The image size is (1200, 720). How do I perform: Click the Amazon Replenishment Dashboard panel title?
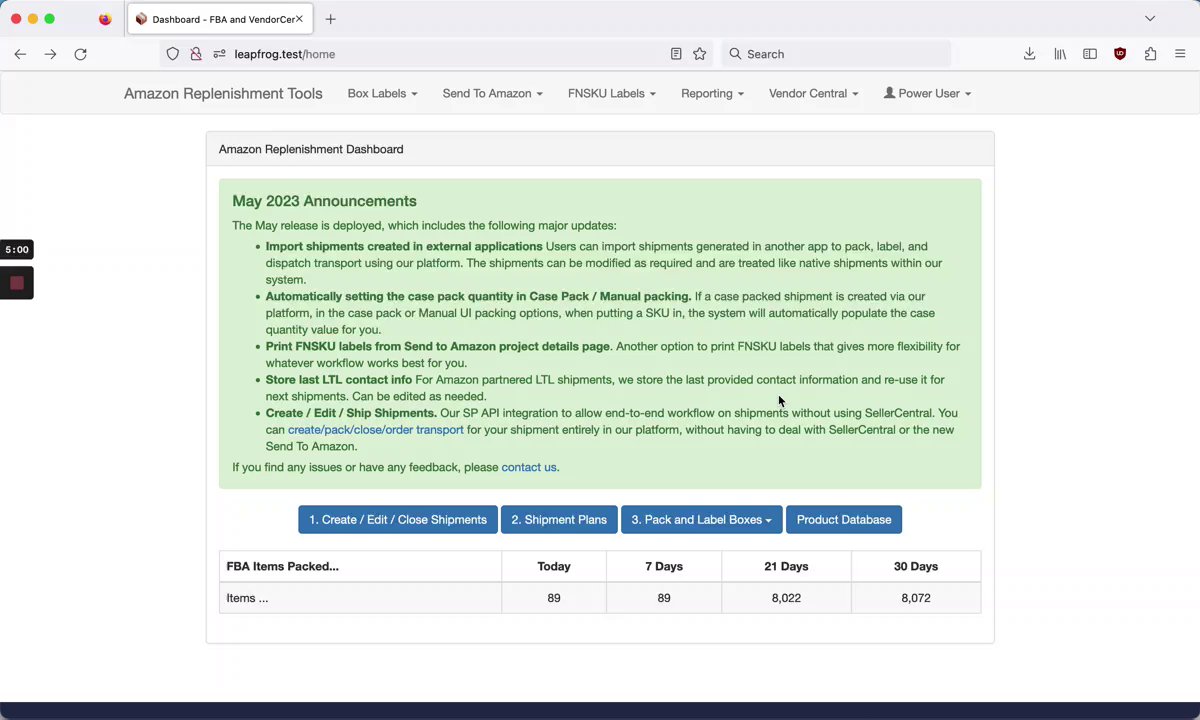(311, 149)
